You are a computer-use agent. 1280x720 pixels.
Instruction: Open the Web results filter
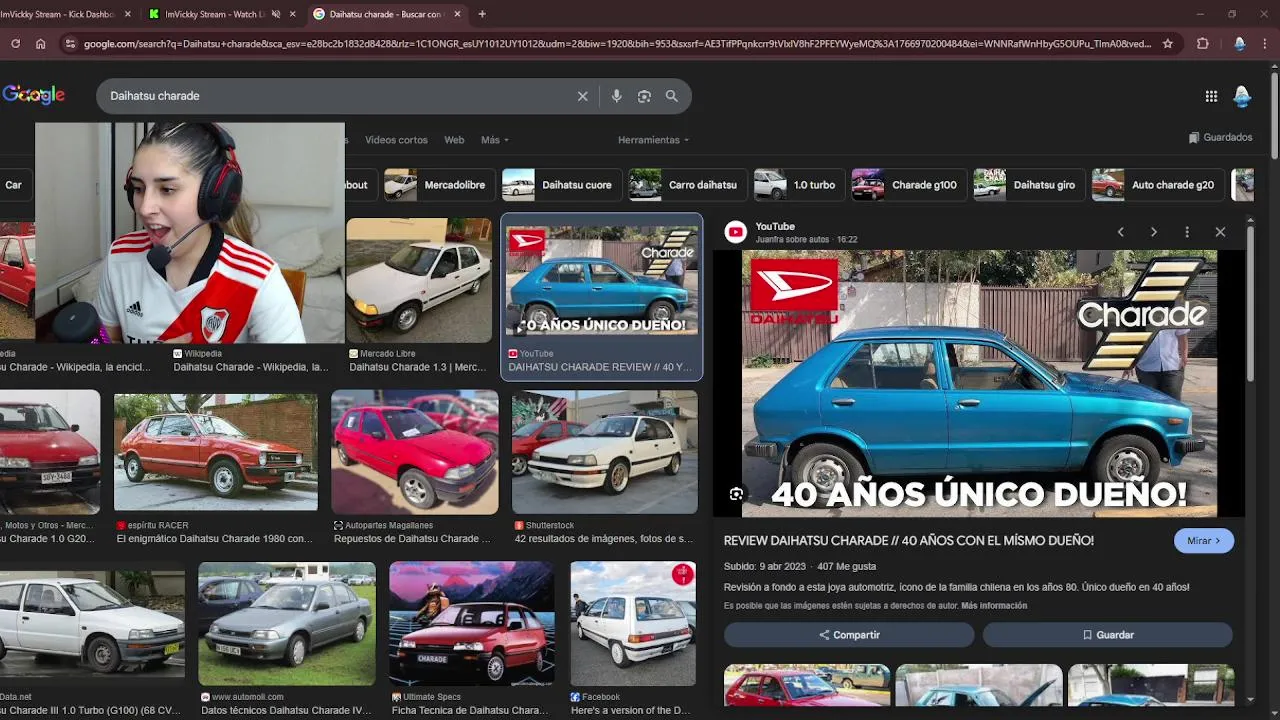pyautogui.click(x=454, y=140)
